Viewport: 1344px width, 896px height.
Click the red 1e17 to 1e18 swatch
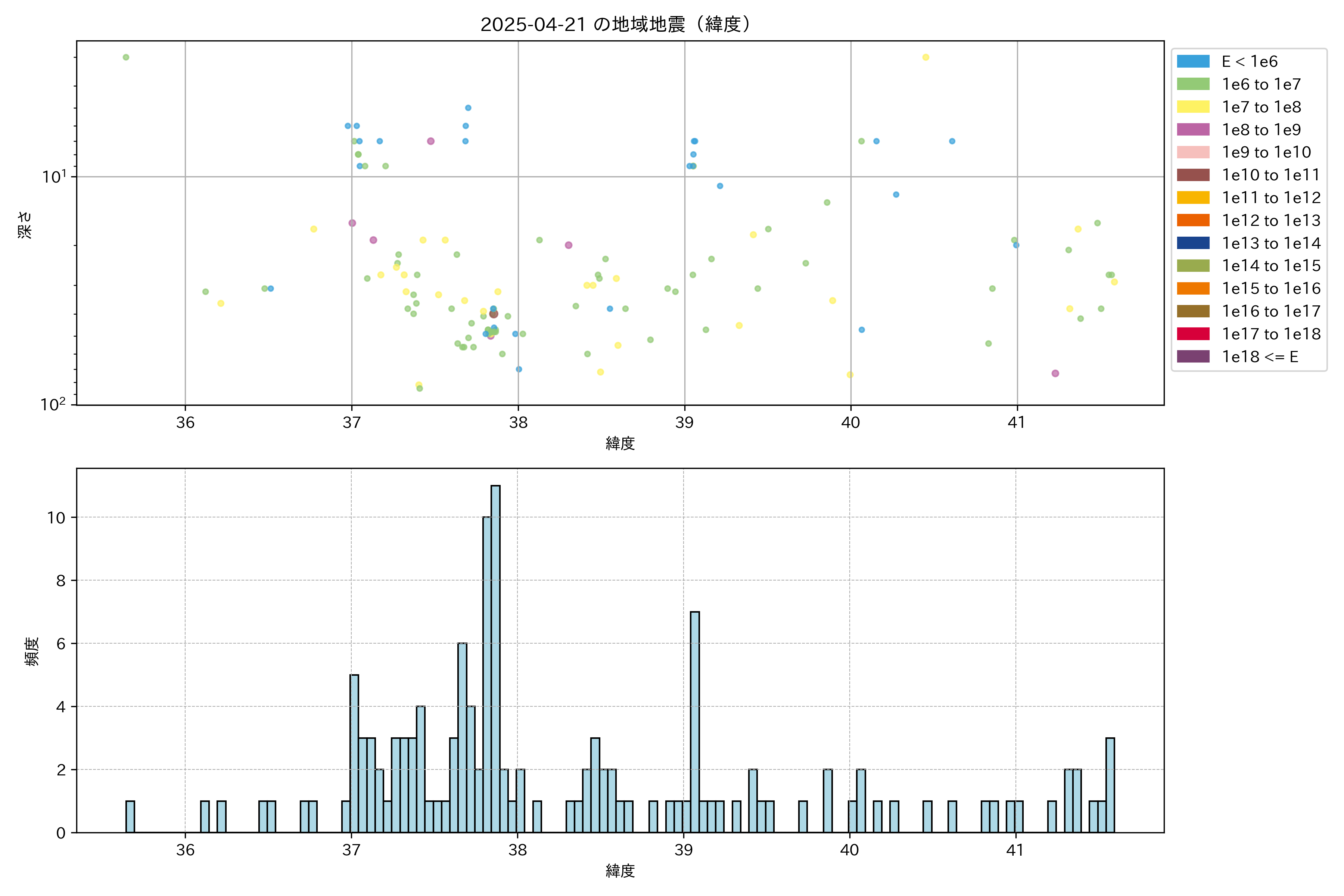(1192, 334)
